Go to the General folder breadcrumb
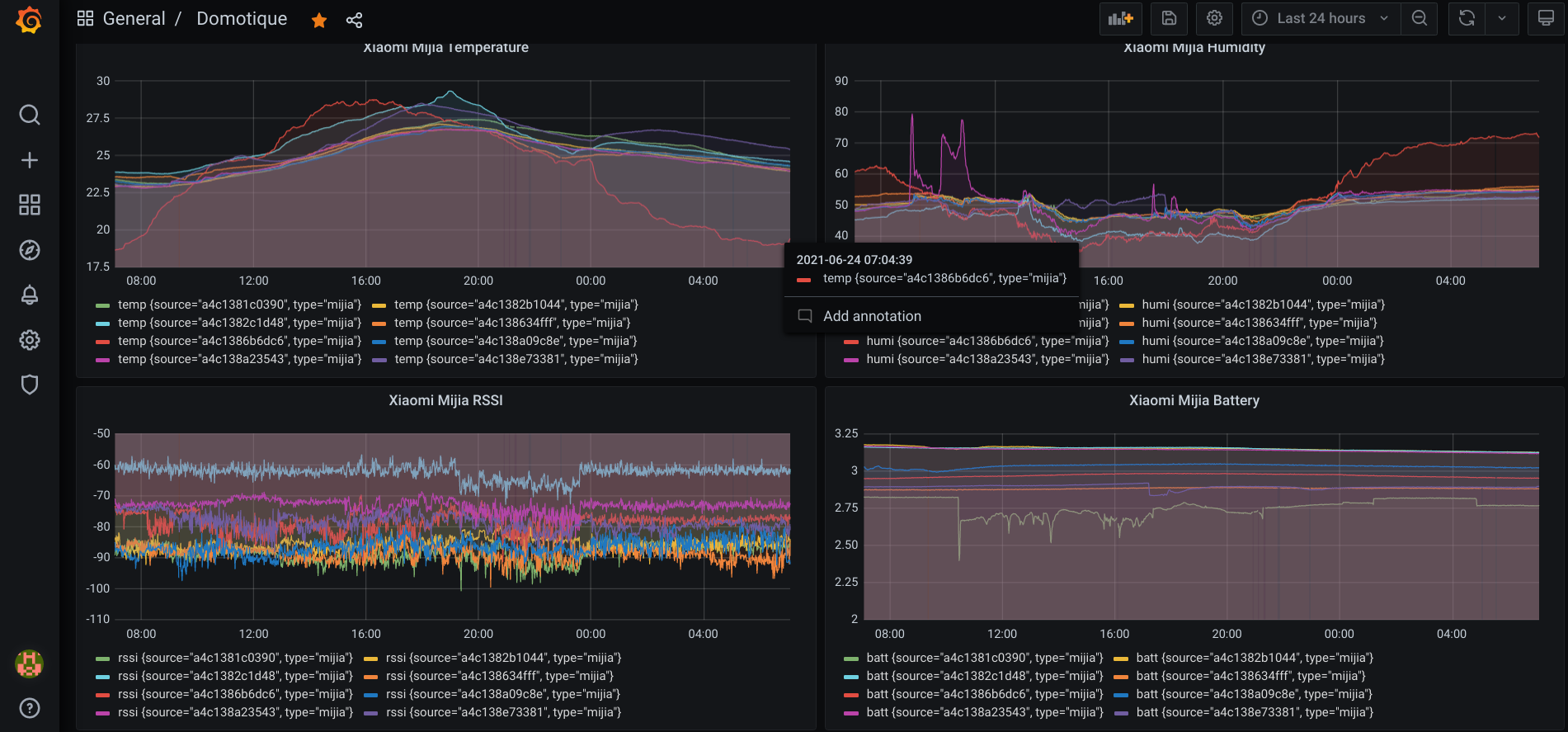This screenshot has height=732, width=1568. (134, 18)
